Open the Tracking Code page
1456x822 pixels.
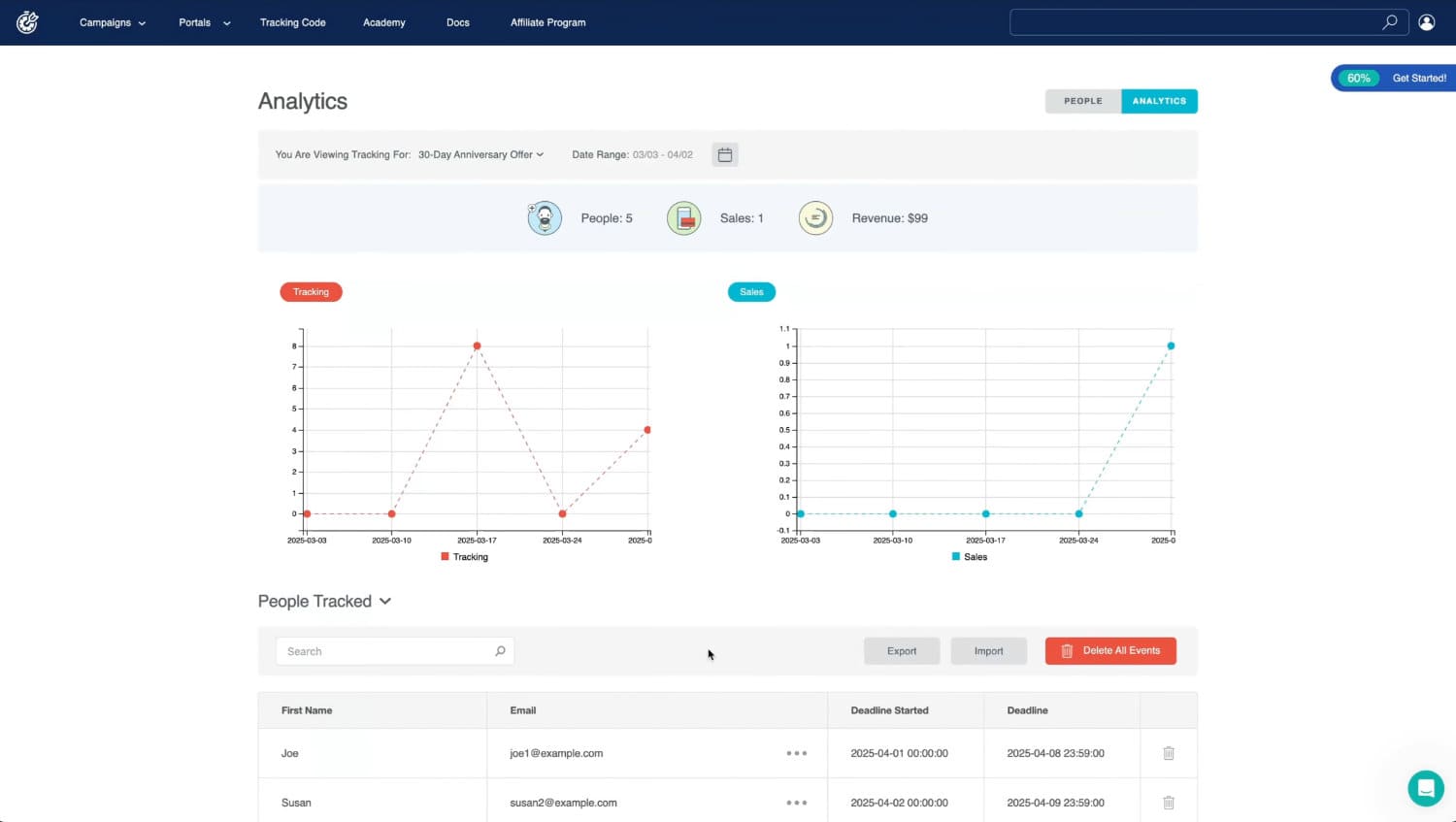click(292, 22)
